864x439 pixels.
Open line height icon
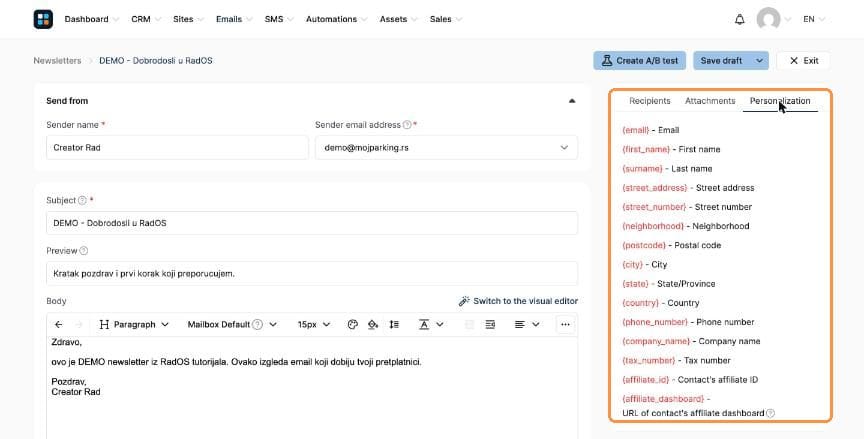click(x=393, y=324)
